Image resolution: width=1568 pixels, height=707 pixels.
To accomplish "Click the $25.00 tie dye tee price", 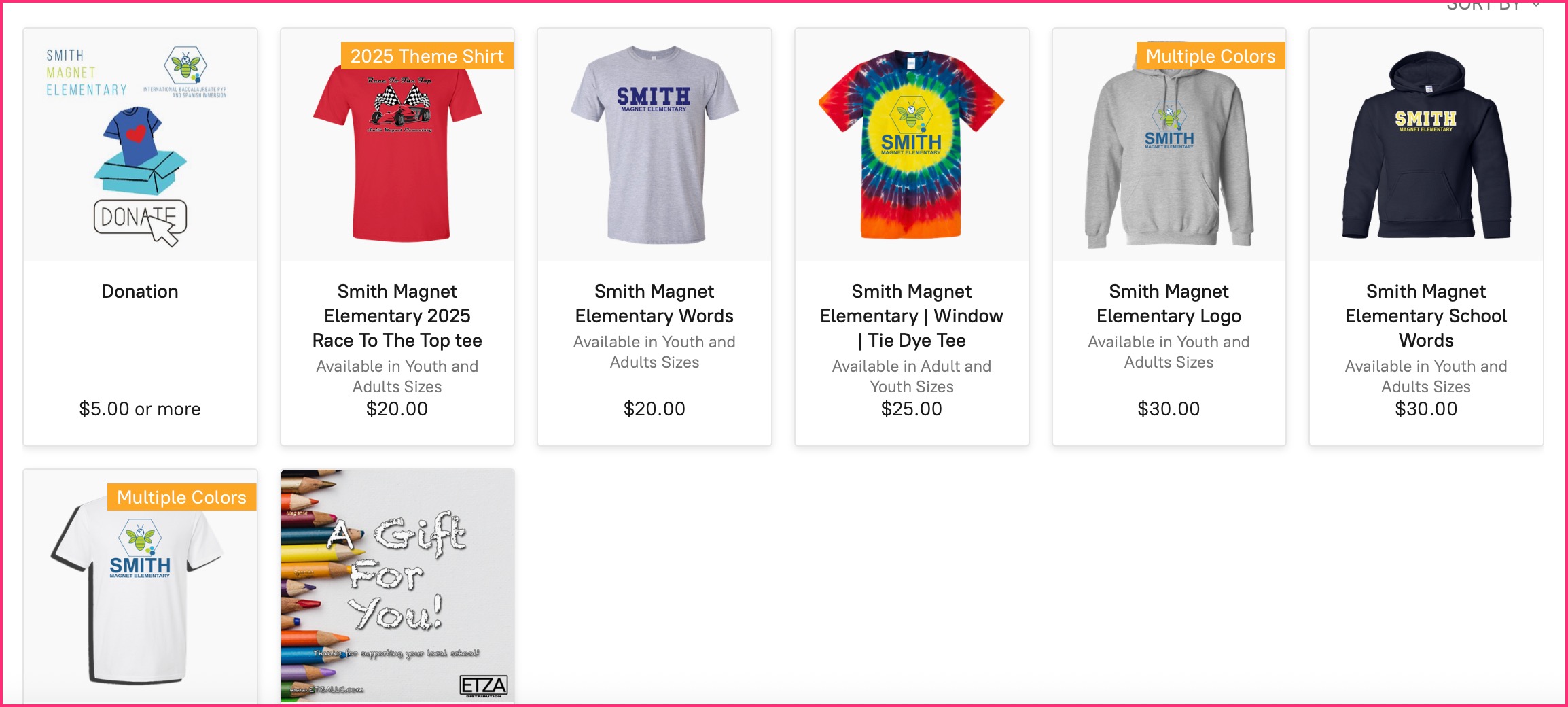I will [x=911, y=409].
